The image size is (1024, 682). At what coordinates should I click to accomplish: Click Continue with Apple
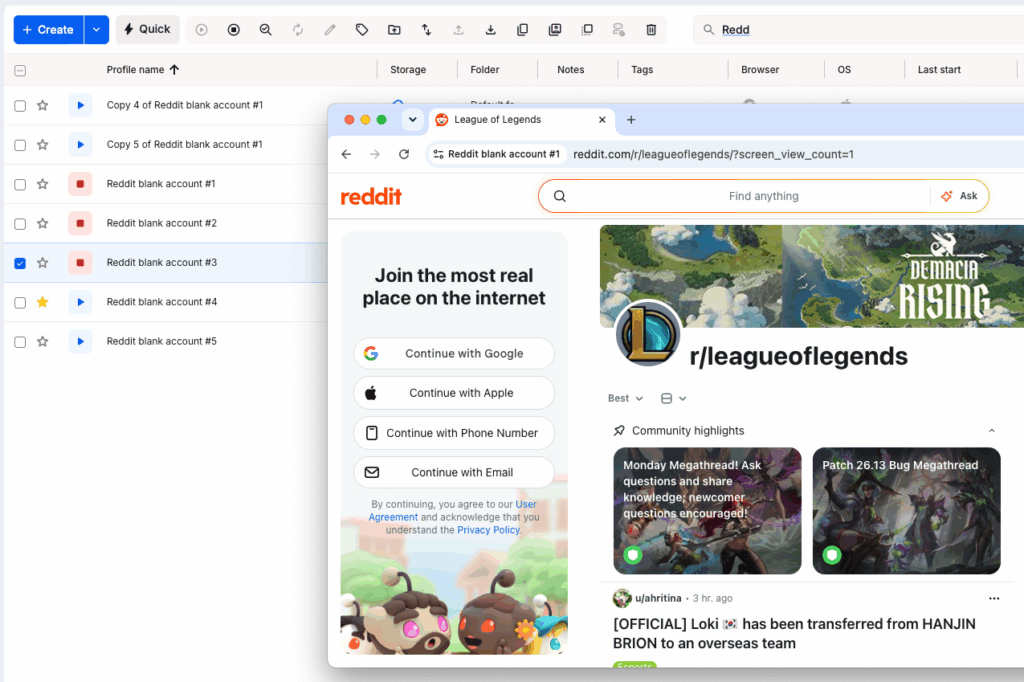click(454, 393)
